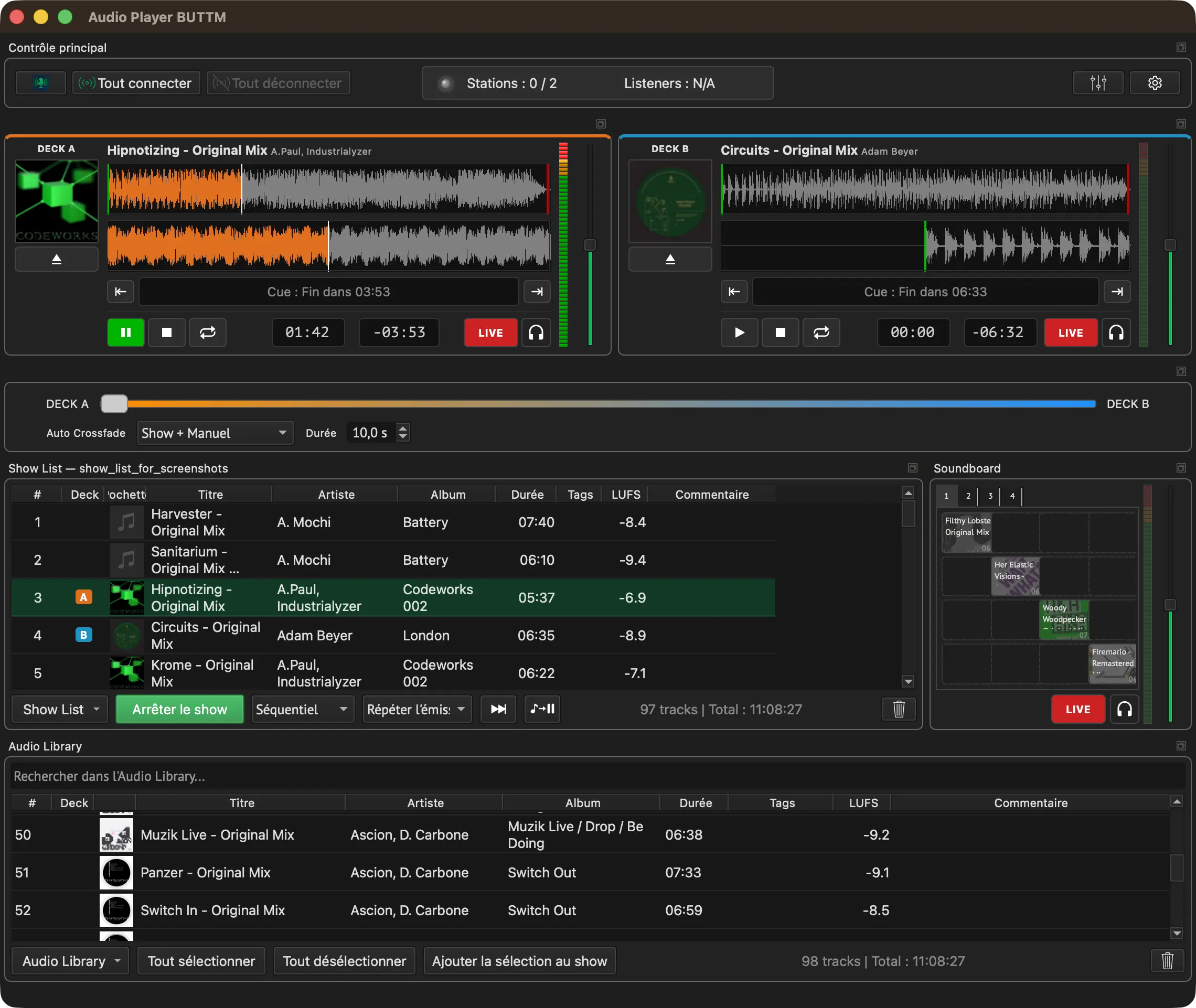The height and width of the screenshot is (1008, 1196).
Task: Jump to next cue on Deck A
Action: click(537, 292)
